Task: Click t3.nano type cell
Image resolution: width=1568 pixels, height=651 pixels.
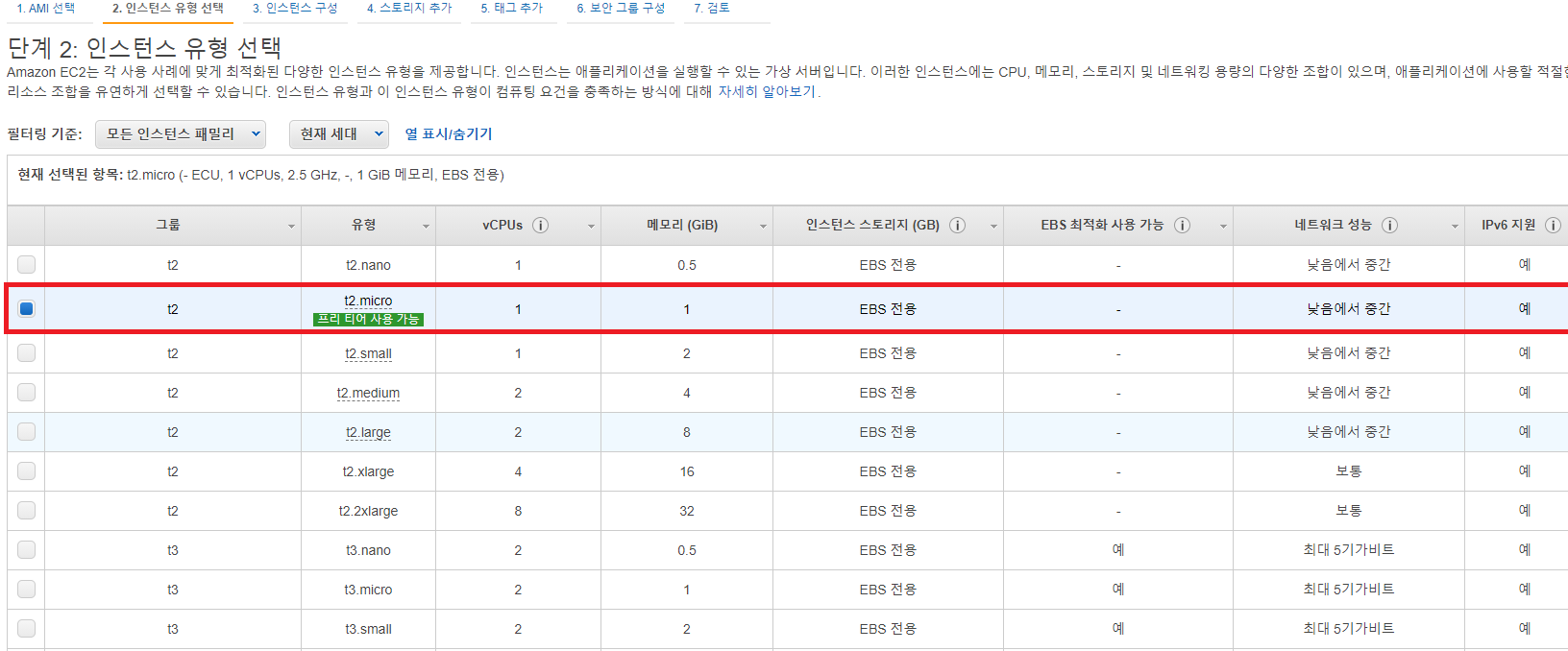Action: [x=368, y=550]
